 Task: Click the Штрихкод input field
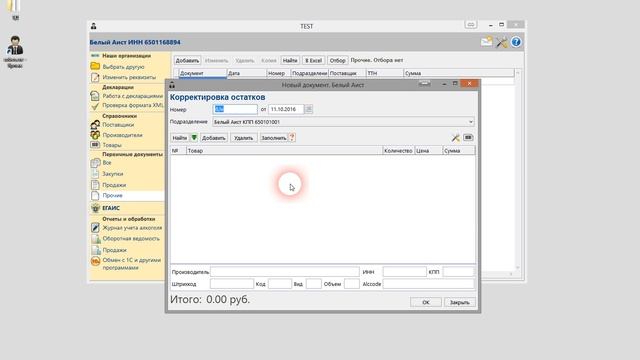232,284
